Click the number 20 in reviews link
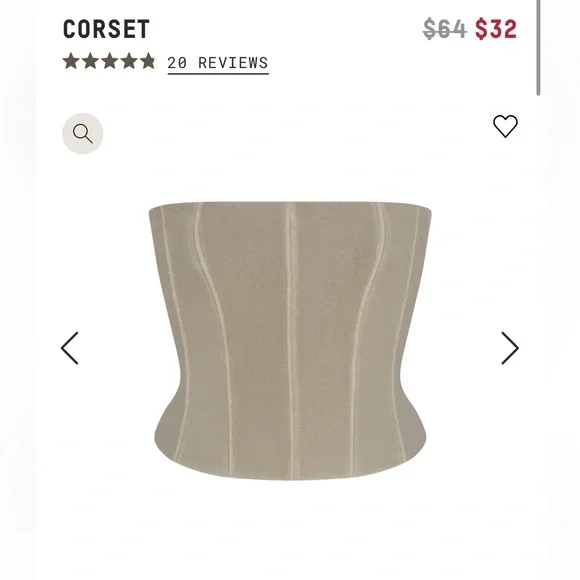The height and width of the screenshot is (580, 580). pos(177,63)
